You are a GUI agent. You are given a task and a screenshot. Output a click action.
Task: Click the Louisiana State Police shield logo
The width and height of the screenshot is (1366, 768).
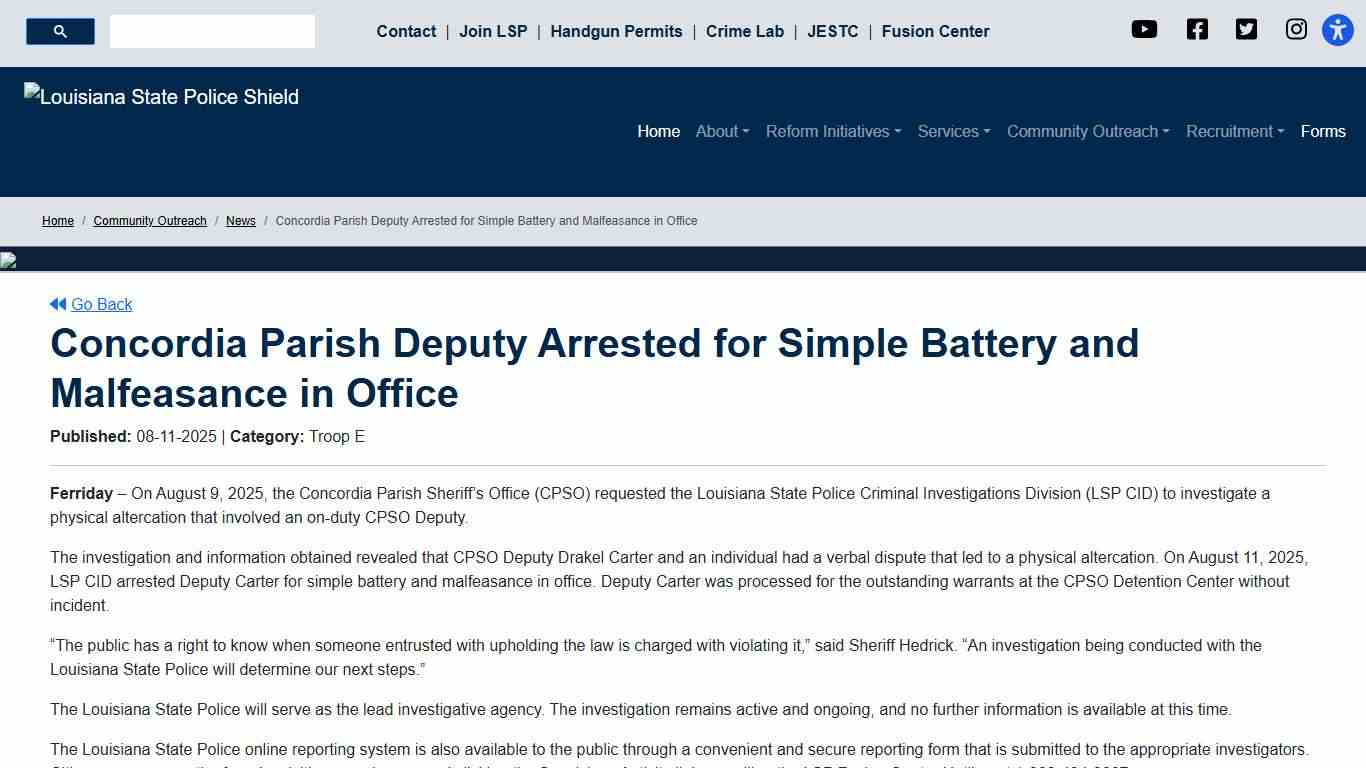point(160,96)
